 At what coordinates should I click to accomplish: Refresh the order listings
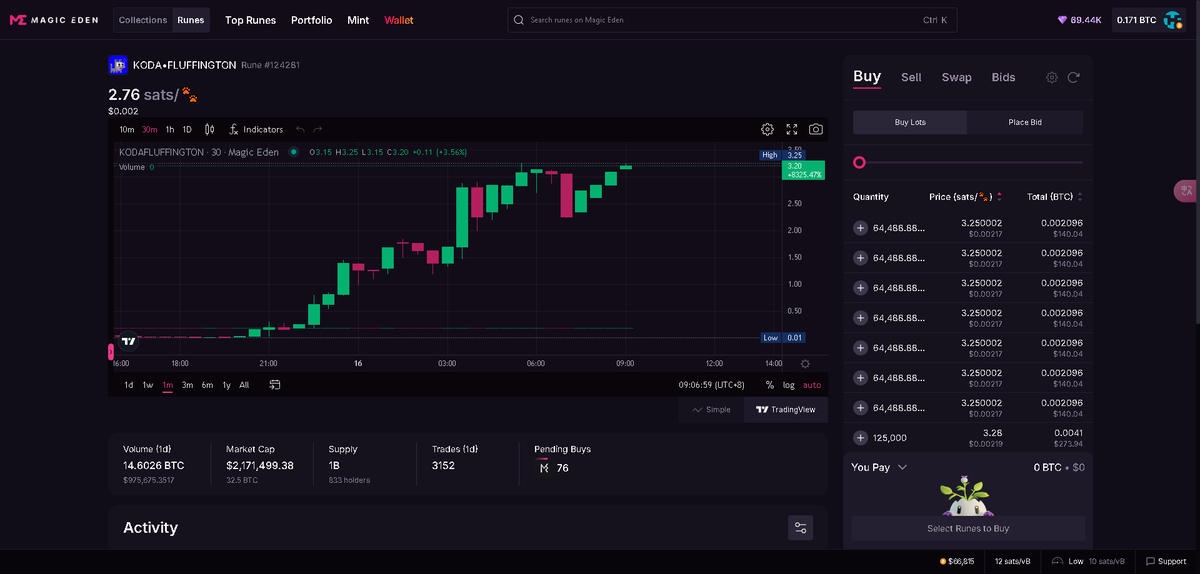click(1073, 77)
